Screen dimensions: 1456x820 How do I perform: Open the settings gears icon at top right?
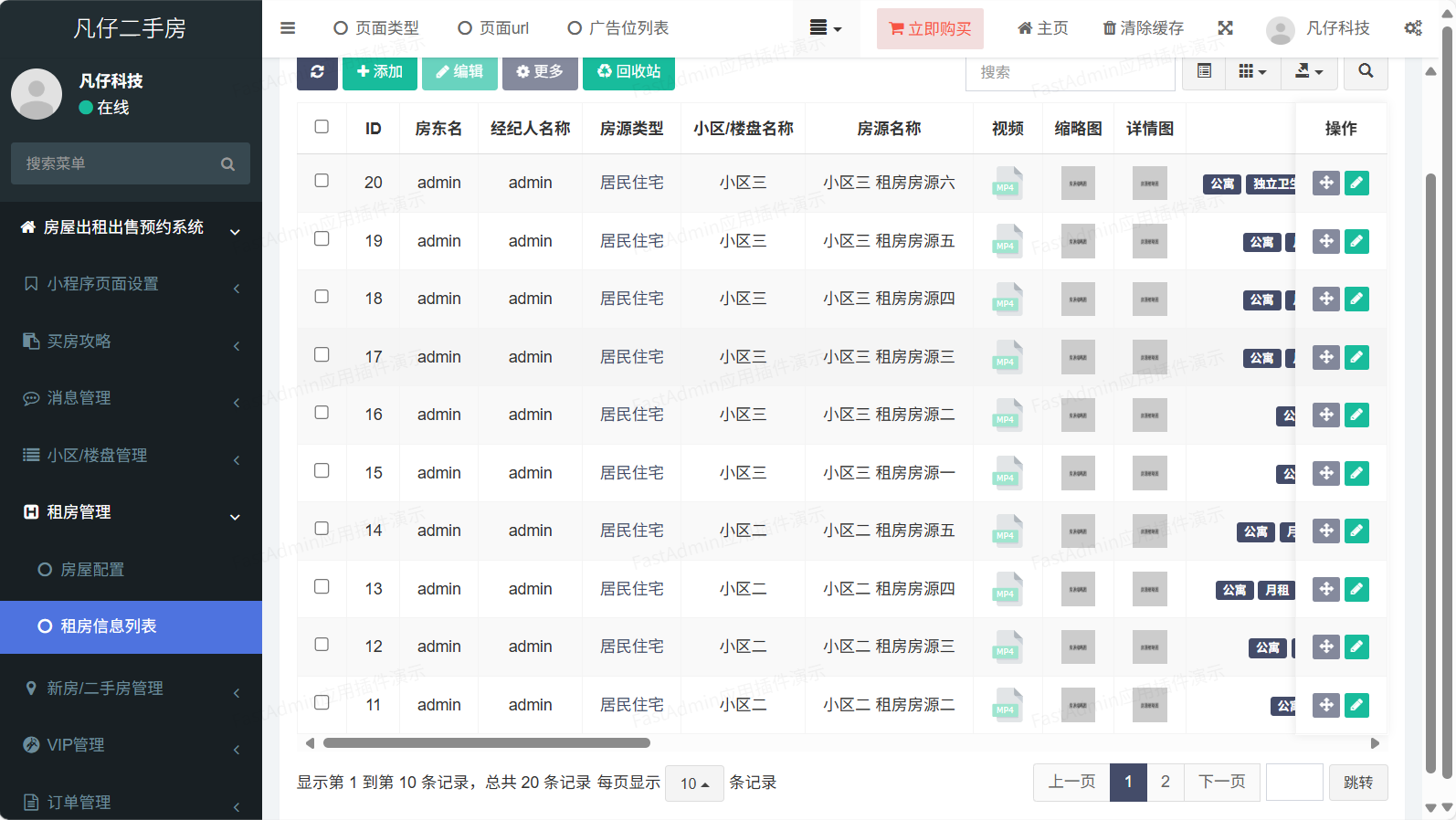1413,28
